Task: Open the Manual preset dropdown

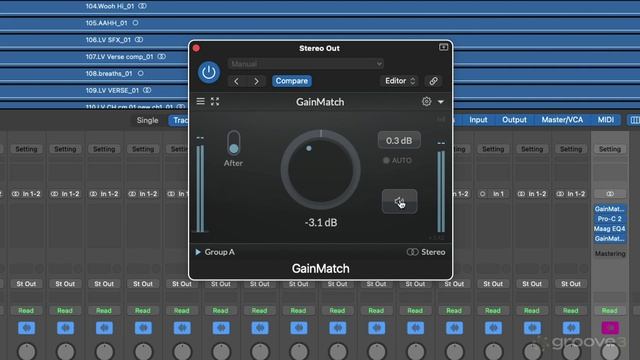Action: pos(306,64)
